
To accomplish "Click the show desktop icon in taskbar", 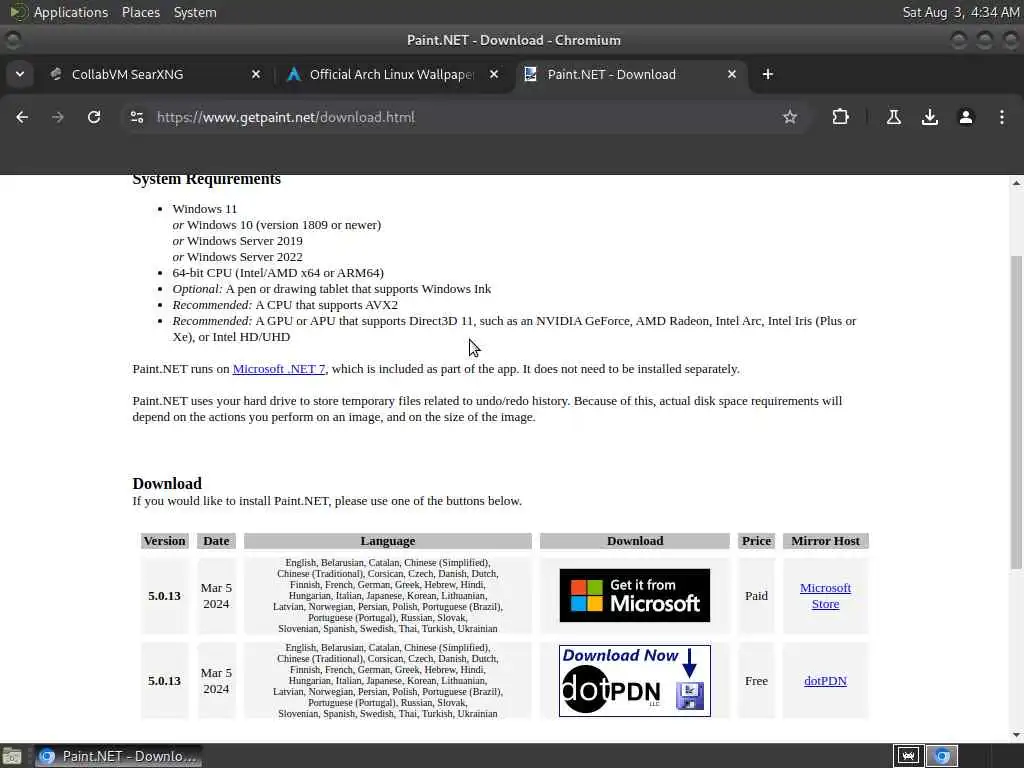I will (x=12, y=756).
